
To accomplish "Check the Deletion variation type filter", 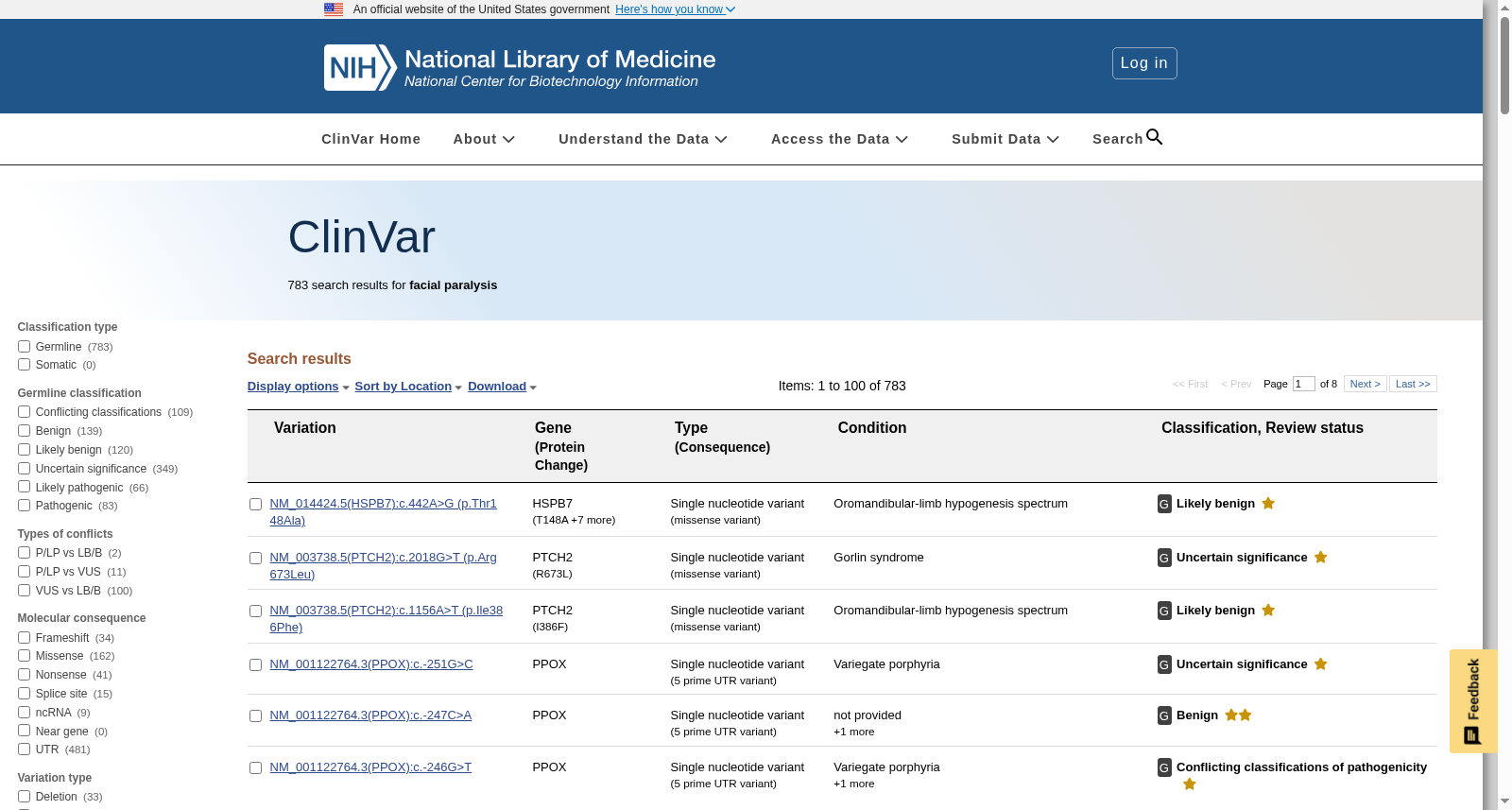I will 24,797.
